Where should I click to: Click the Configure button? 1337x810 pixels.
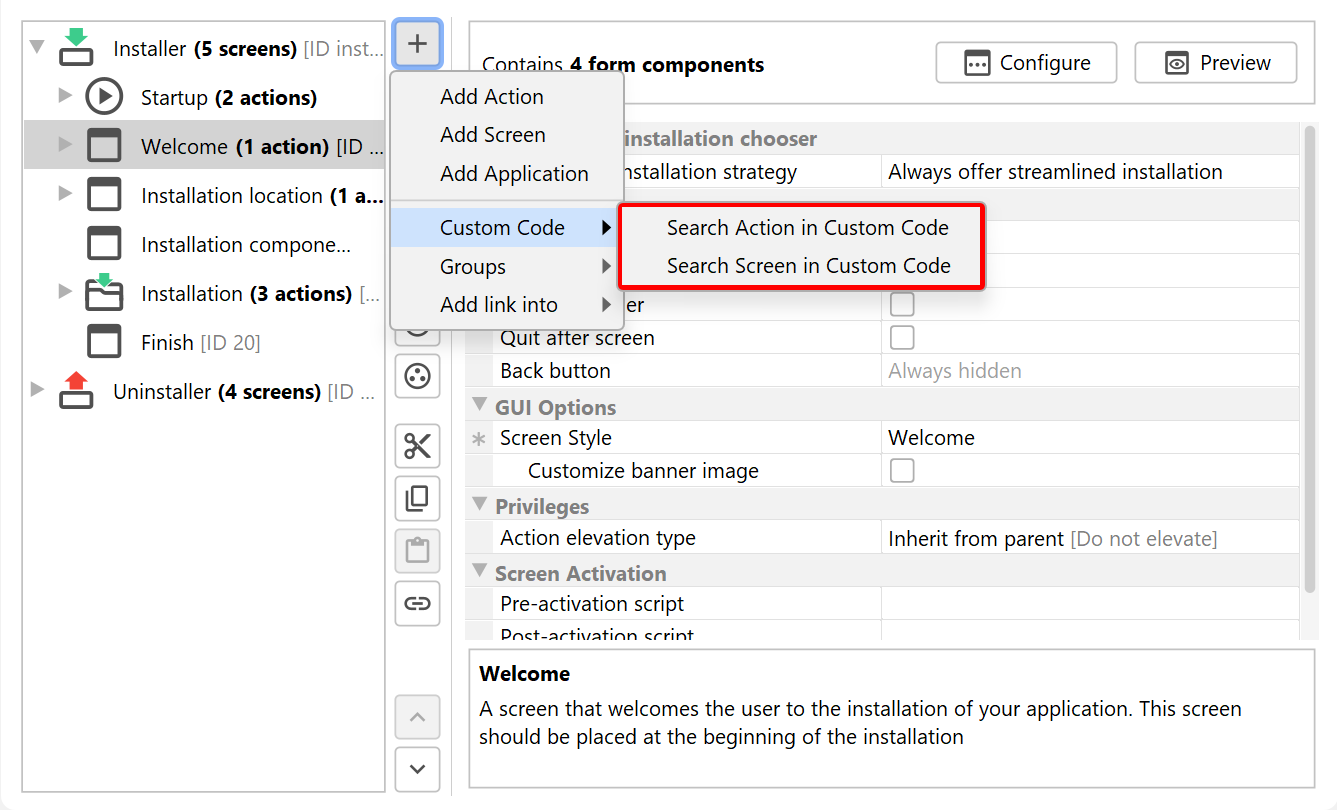point(1026,63)
